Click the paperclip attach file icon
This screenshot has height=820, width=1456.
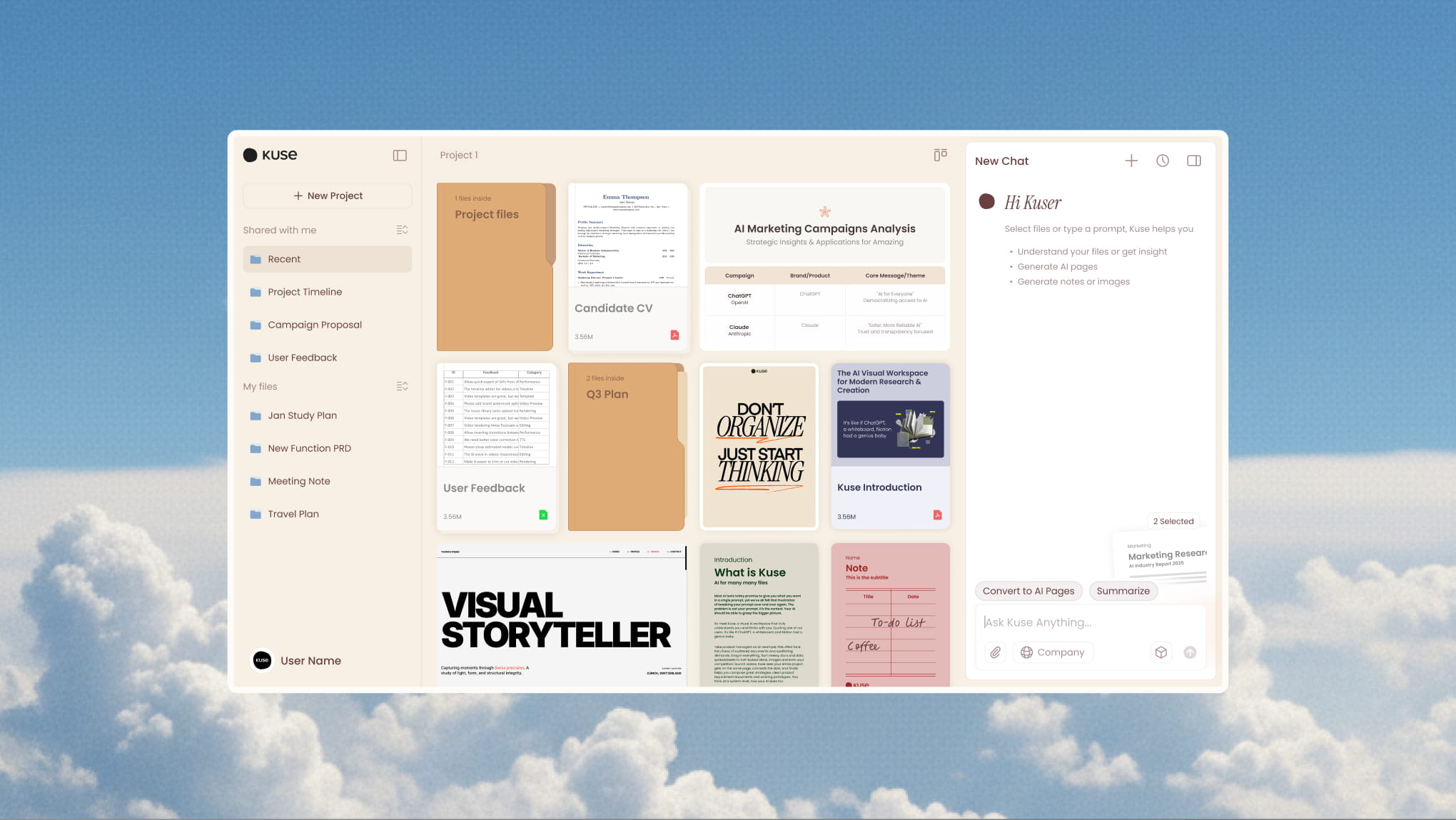click(x=995, y=652)
